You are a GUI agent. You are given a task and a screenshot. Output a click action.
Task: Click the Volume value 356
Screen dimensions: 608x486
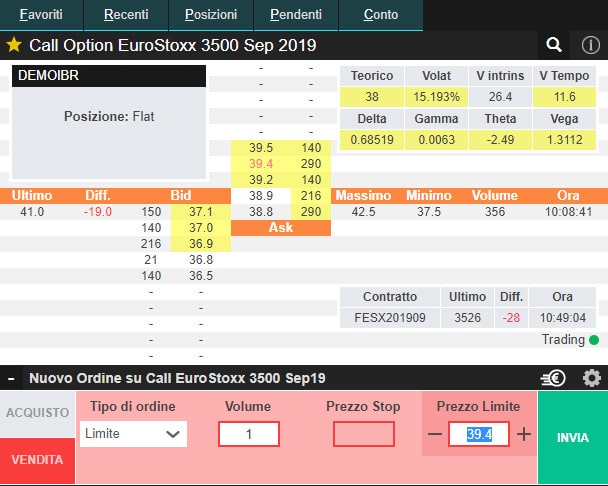point(495,212)
